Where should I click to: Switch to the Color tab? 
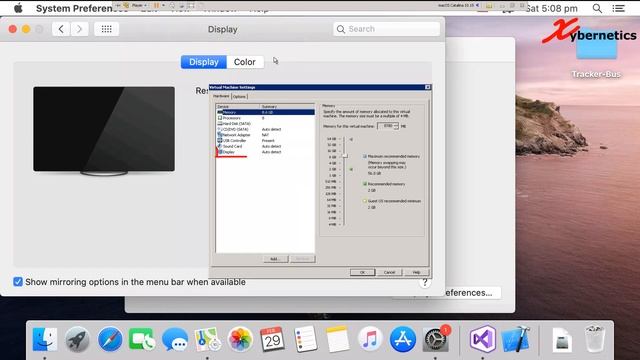click(x=245, y=62)
